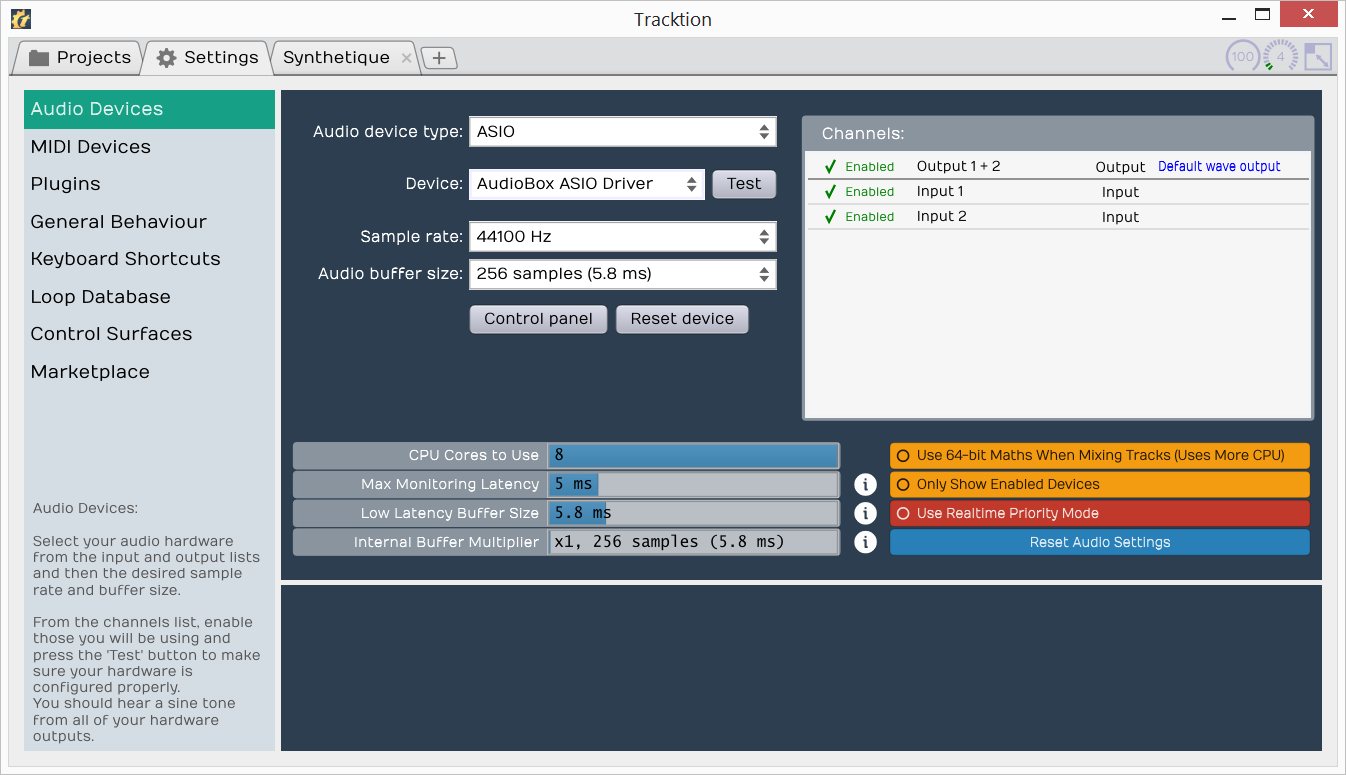The height and width of the screenshot is (775, 1346).
Task: Click the latency meter showing 4
Action: click(1279, 57)
